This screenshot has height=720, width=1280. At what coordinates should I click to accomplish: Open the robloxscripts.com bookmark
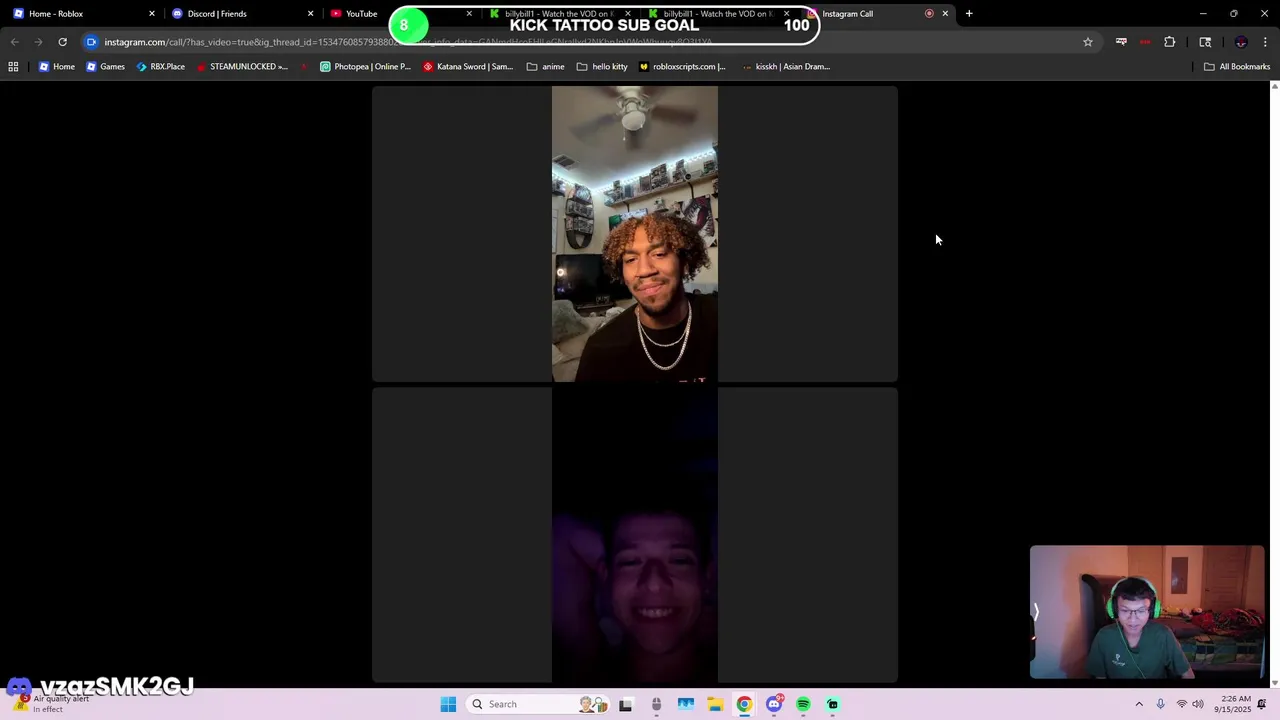(682, 67)
